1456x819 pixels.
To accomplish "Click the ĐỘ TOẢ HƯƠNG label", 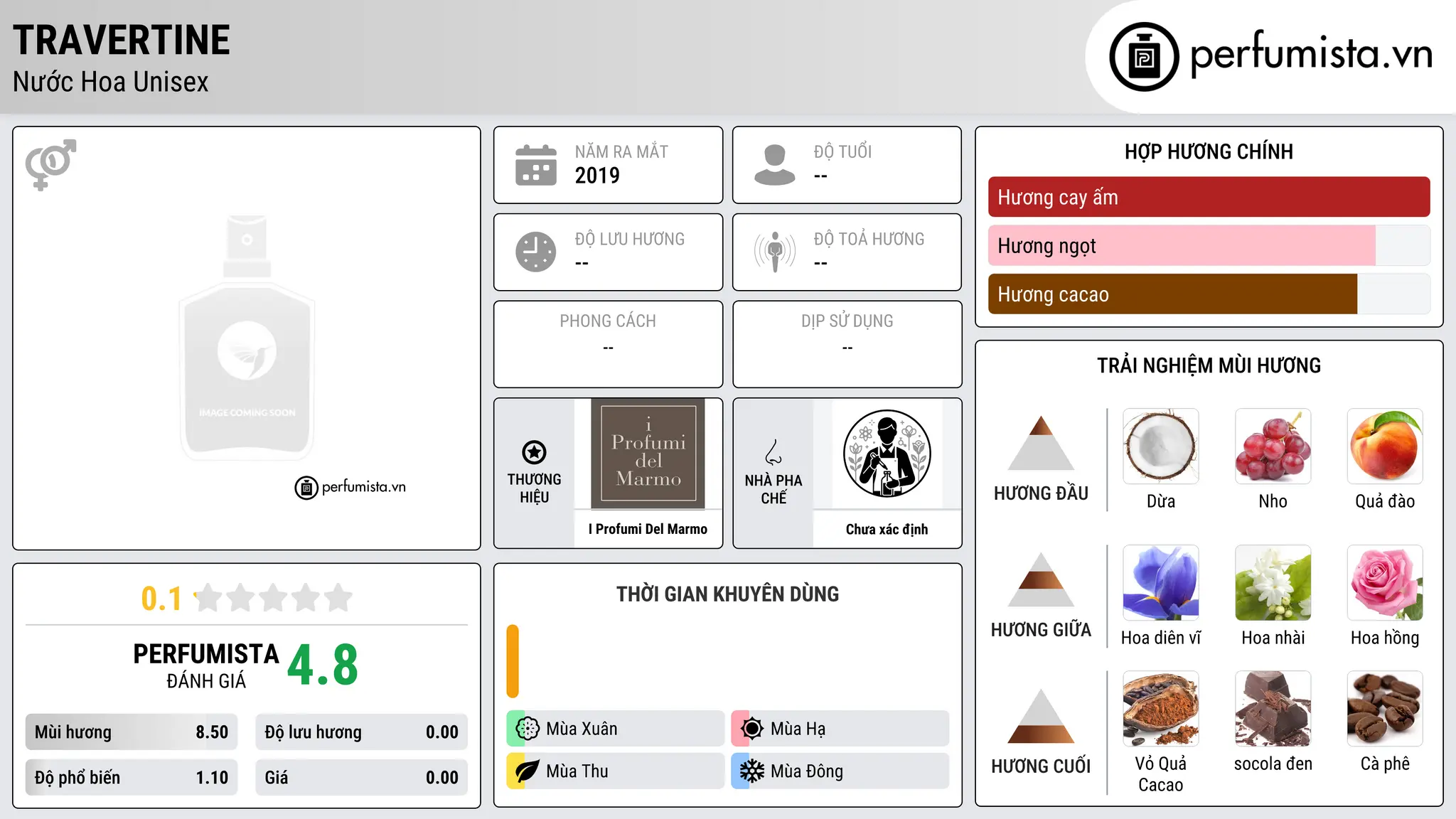I will point(869,239).
